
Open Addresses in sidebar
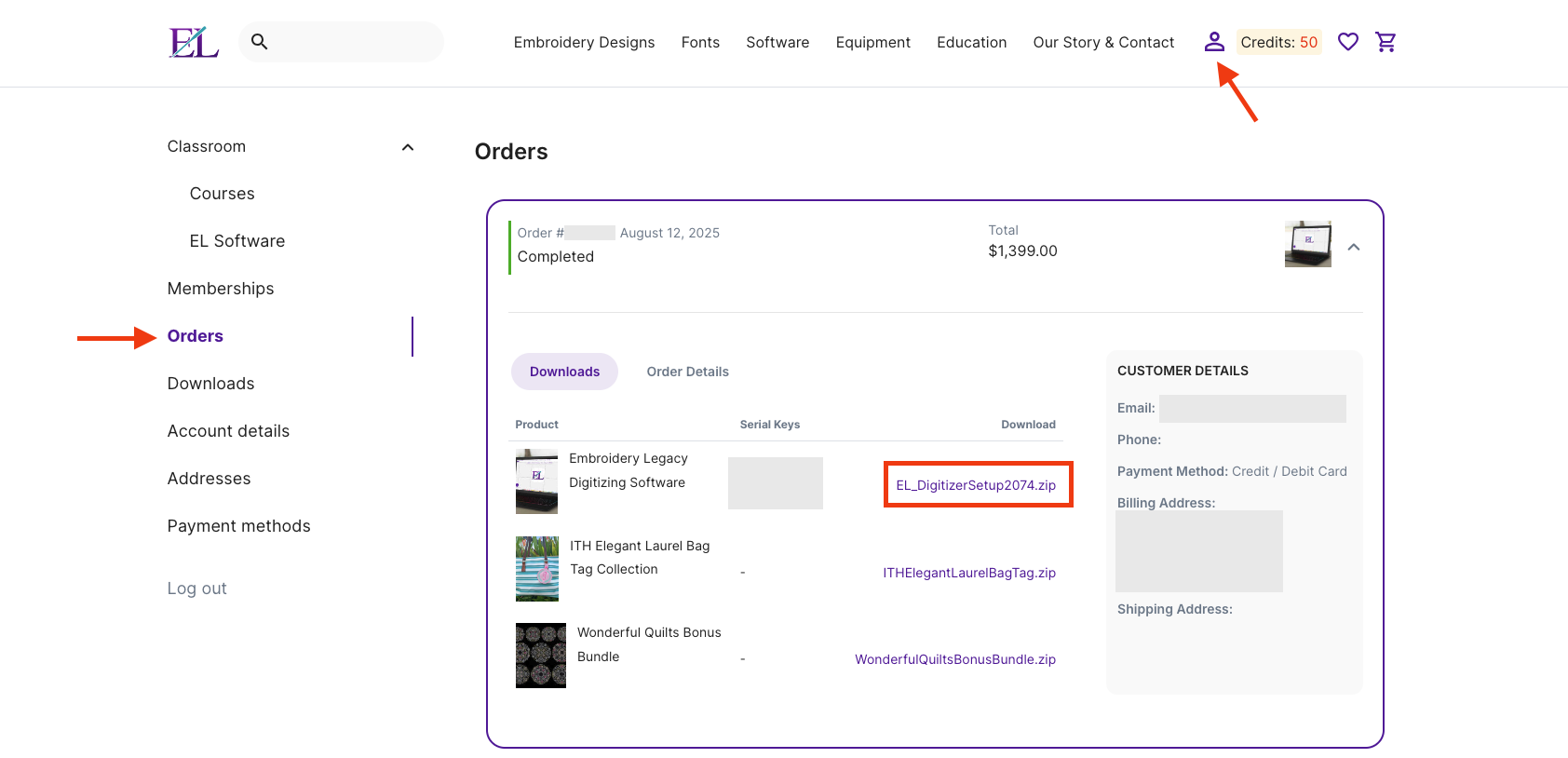click(210, 479)
